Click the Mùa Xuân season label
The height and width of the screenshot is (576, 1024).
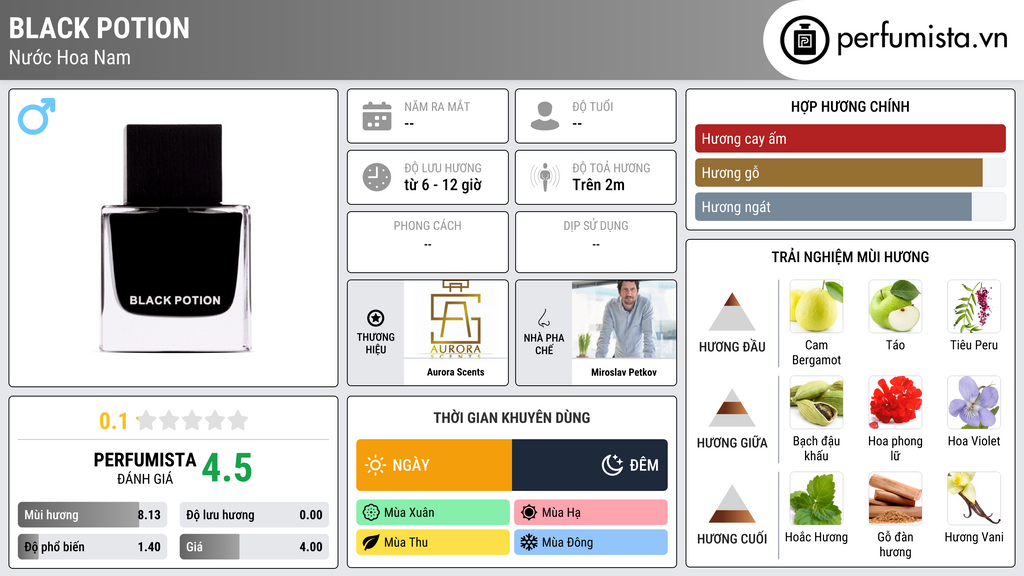[433, 513]
